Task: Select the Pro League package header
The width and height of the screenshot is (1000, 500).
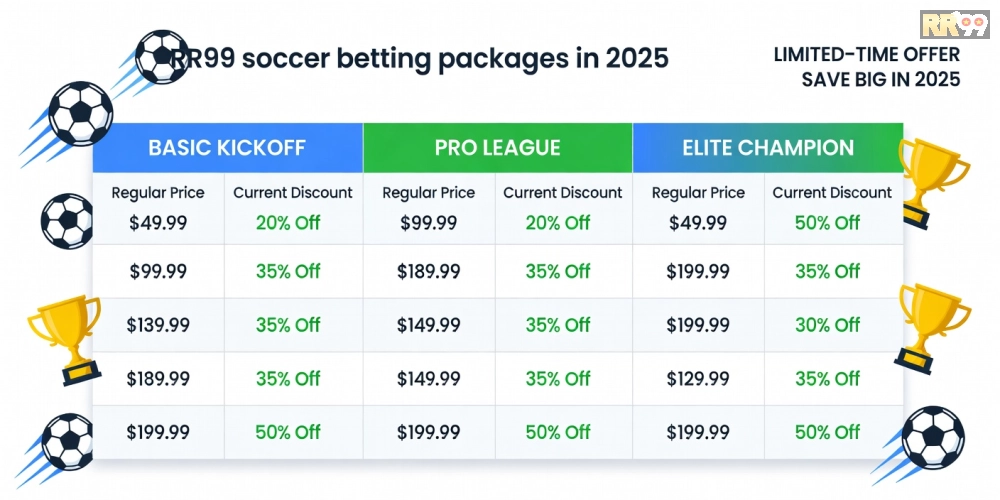Action: pyautogui.click(x=497, y=148)
